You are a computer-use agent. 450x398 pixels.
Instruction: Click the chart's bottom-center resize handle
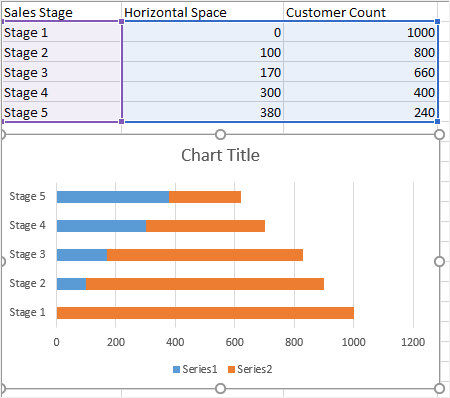[x=220, y=389]
